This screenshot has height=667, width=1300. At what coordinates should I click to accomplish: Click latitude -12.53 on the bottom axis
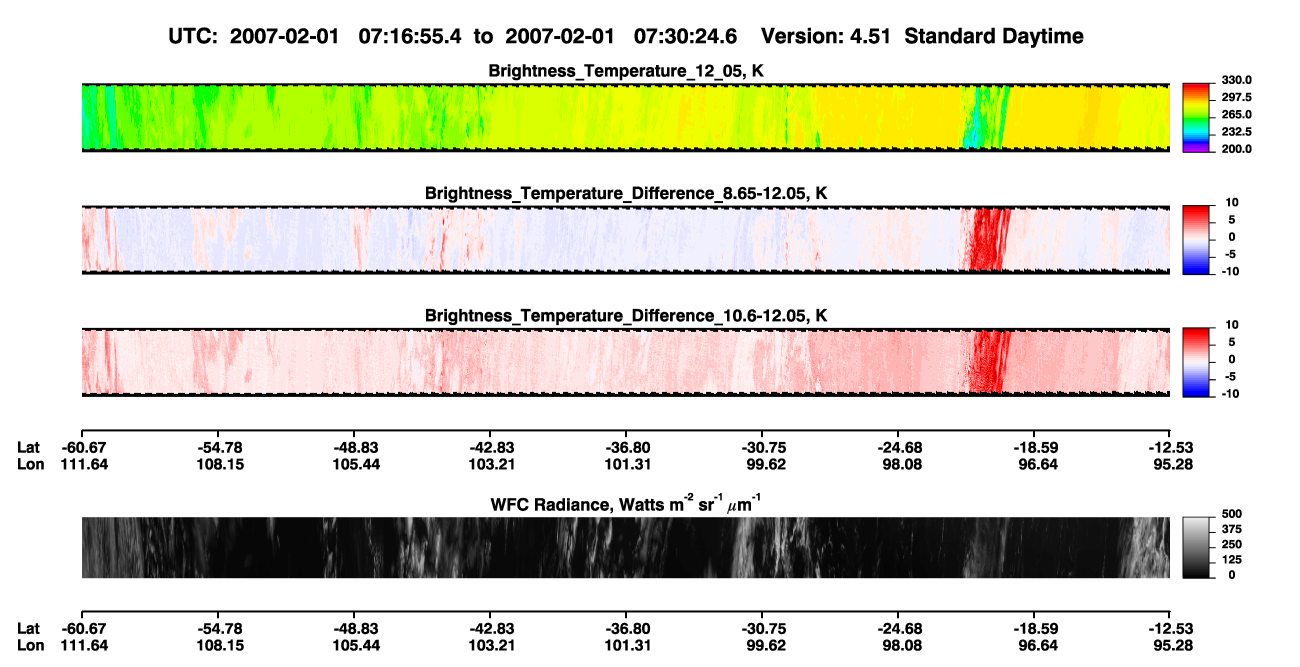click(1172, 629)
